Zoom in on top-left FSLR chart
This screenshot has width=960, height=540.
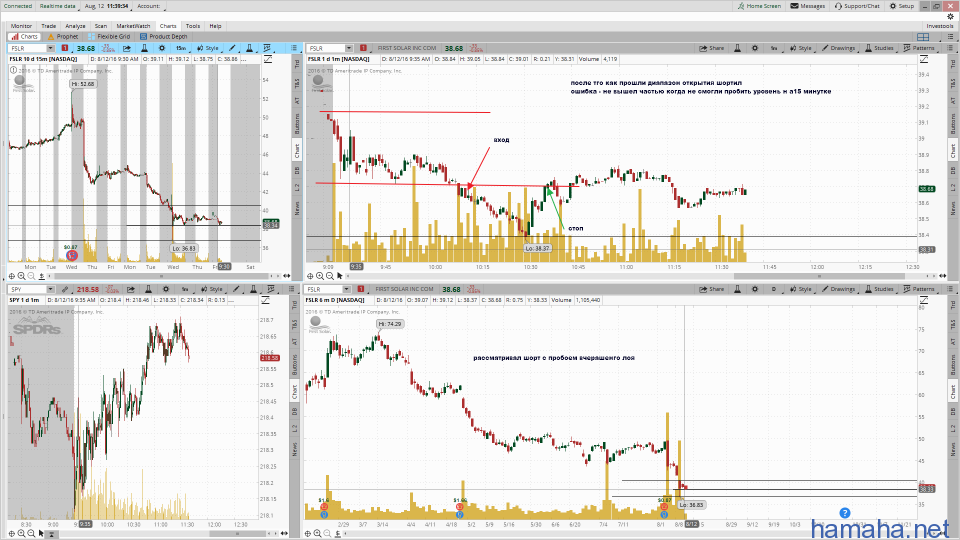[x=21, y=276]
